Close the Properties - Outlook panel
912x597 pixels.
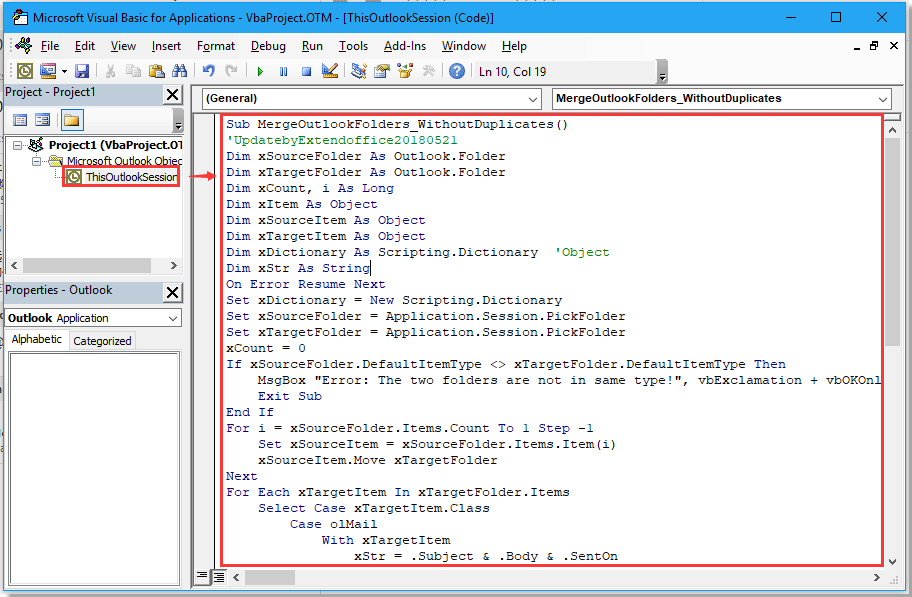[172, 292]
